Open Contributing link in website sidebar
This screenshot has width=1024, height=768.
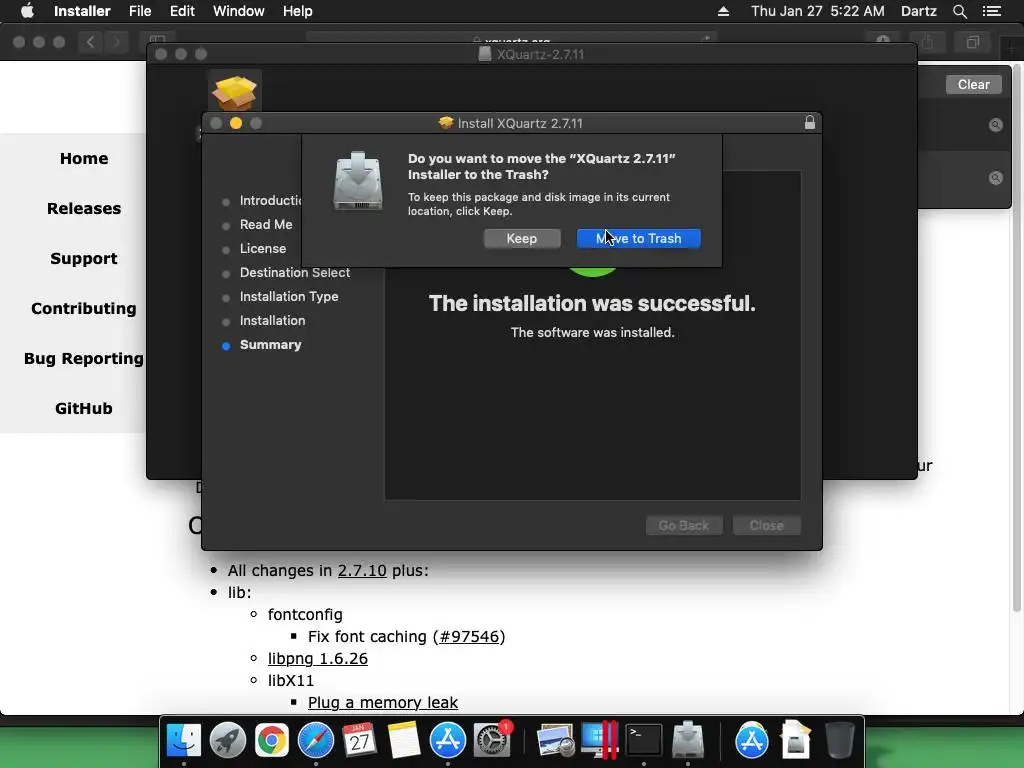point(84,308)
